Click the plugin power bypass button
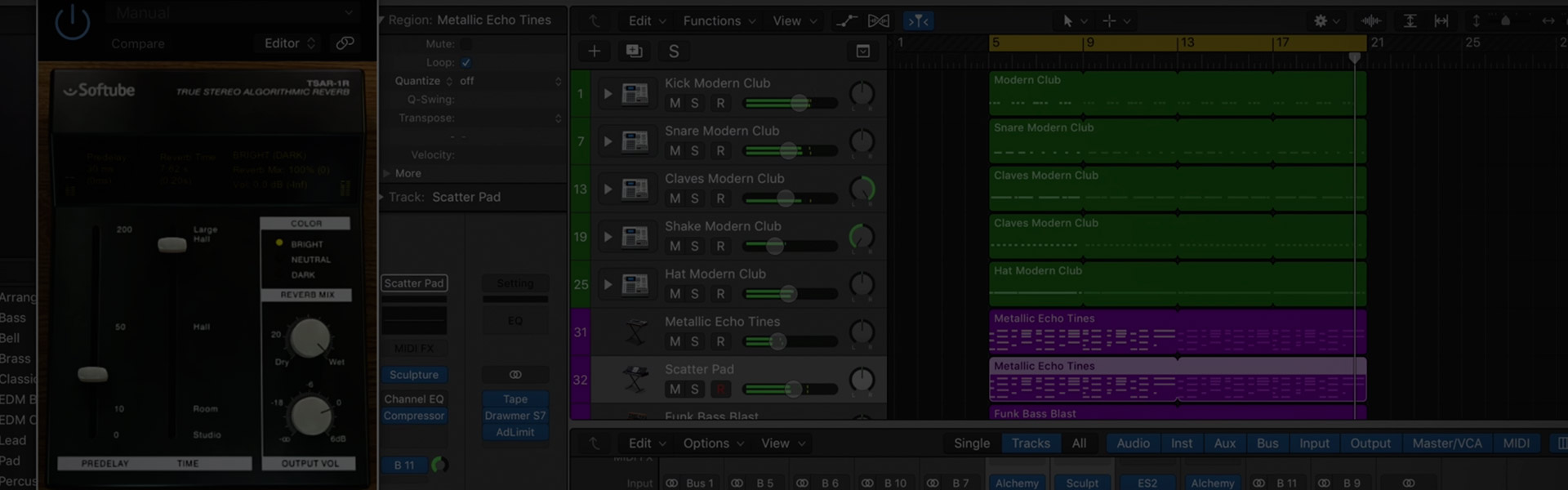1568x490 pixels. [x=72, y=22]
